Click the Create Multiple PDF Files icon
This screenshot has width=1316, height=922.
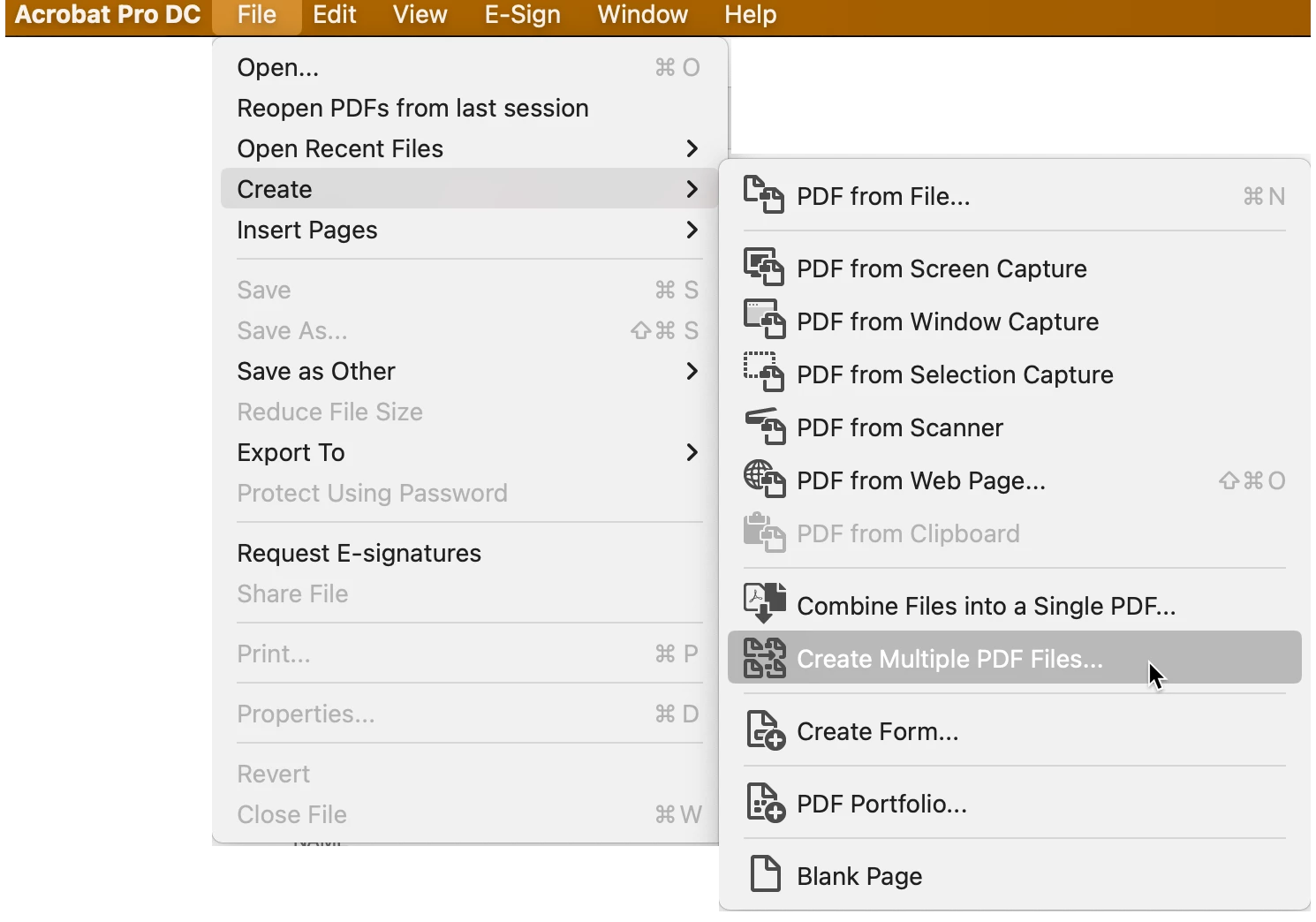(x=764, y=658)
